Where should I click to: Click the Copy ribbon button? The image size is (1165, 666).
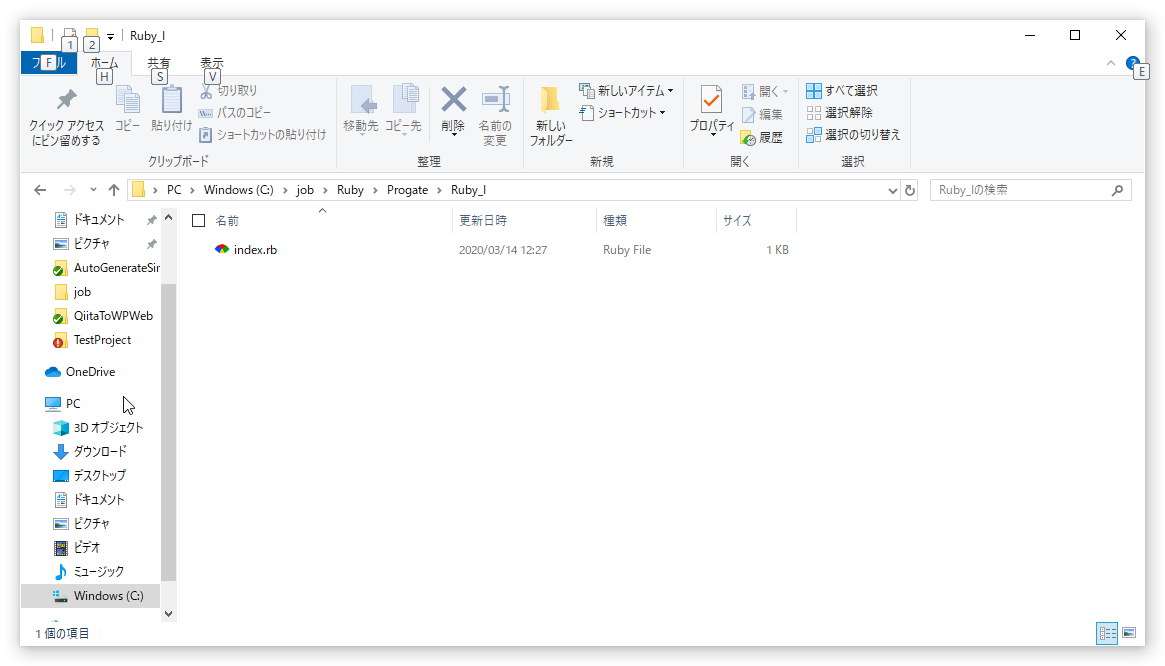(x=127, y=109)
